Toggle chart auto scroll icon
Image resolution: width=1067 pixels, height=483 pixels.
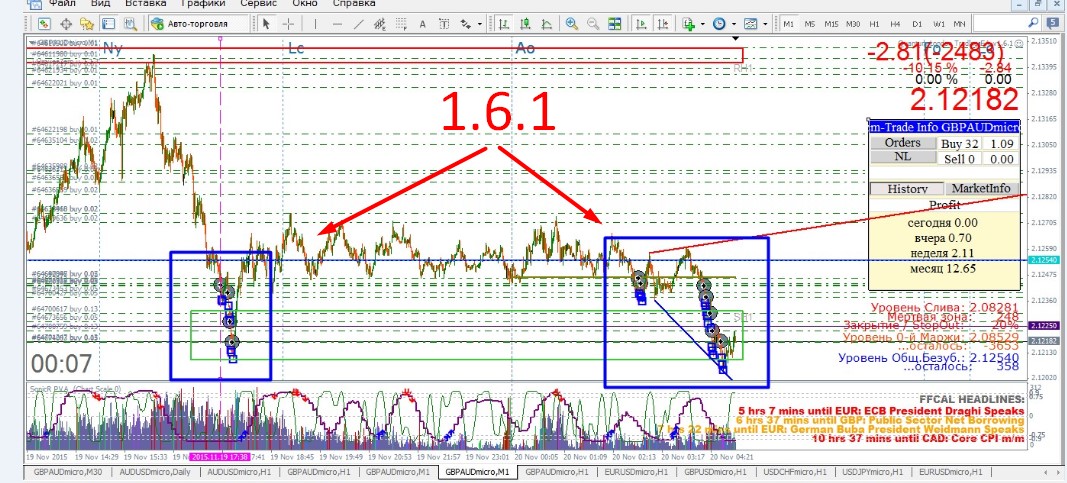click(x=640, y=24)
